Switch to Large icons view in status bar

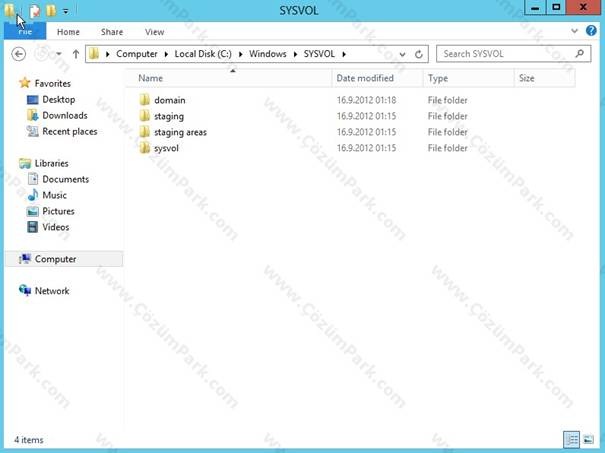(588, 439)
